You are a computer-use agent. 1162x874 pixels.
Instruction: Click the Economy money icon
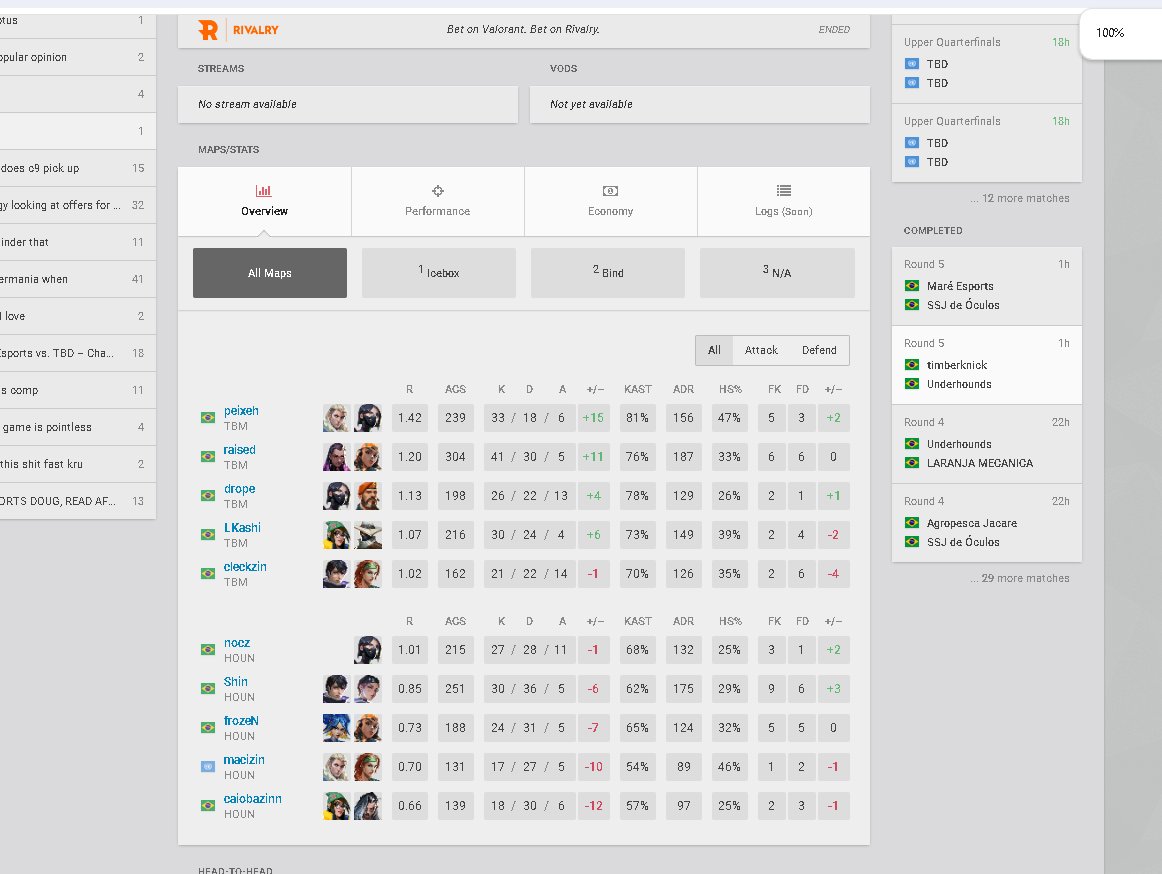[x=611, y=191]
